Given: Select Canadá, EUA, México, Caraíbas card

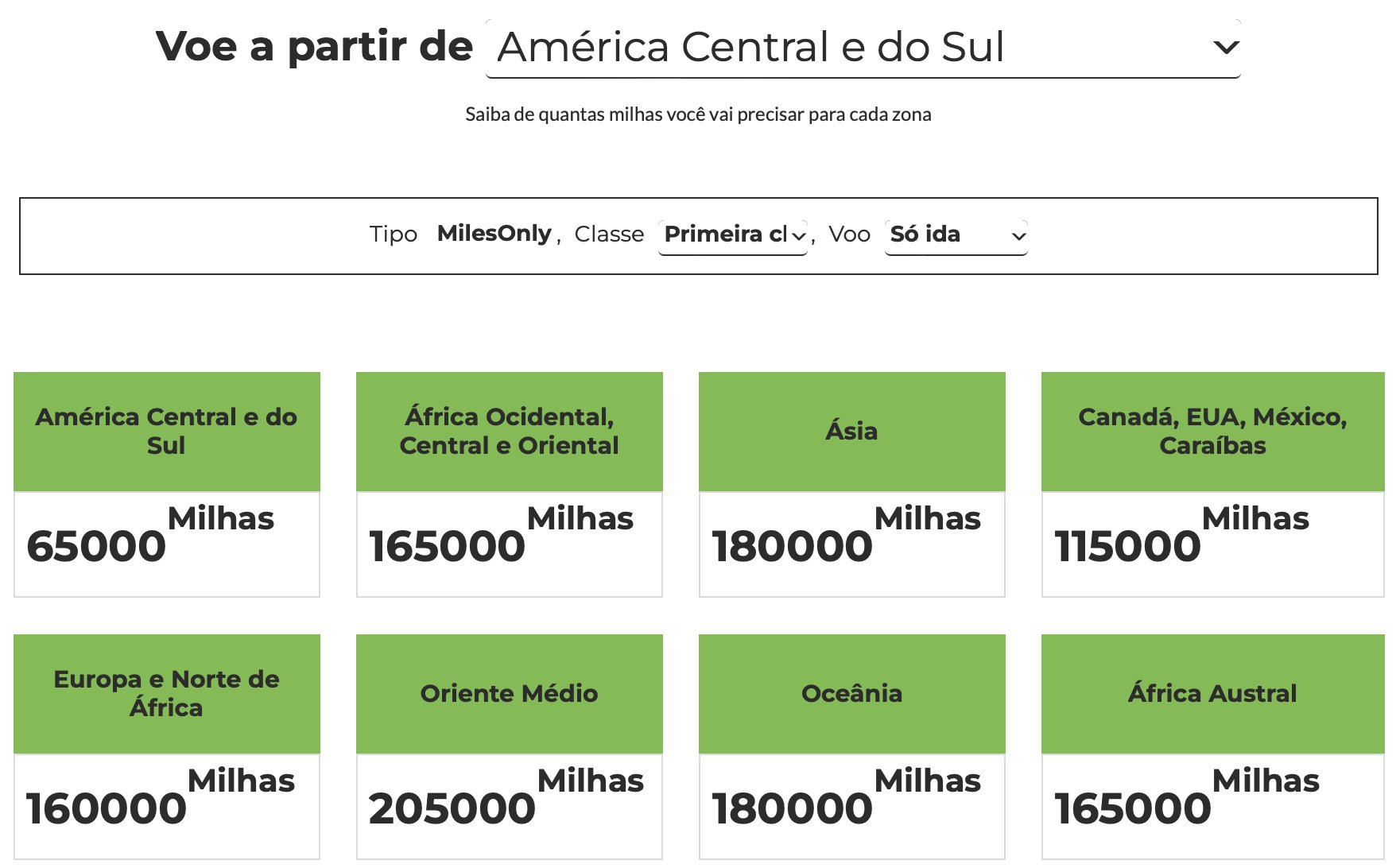Looking at the screenshot, I should [x=1212, y=484].
